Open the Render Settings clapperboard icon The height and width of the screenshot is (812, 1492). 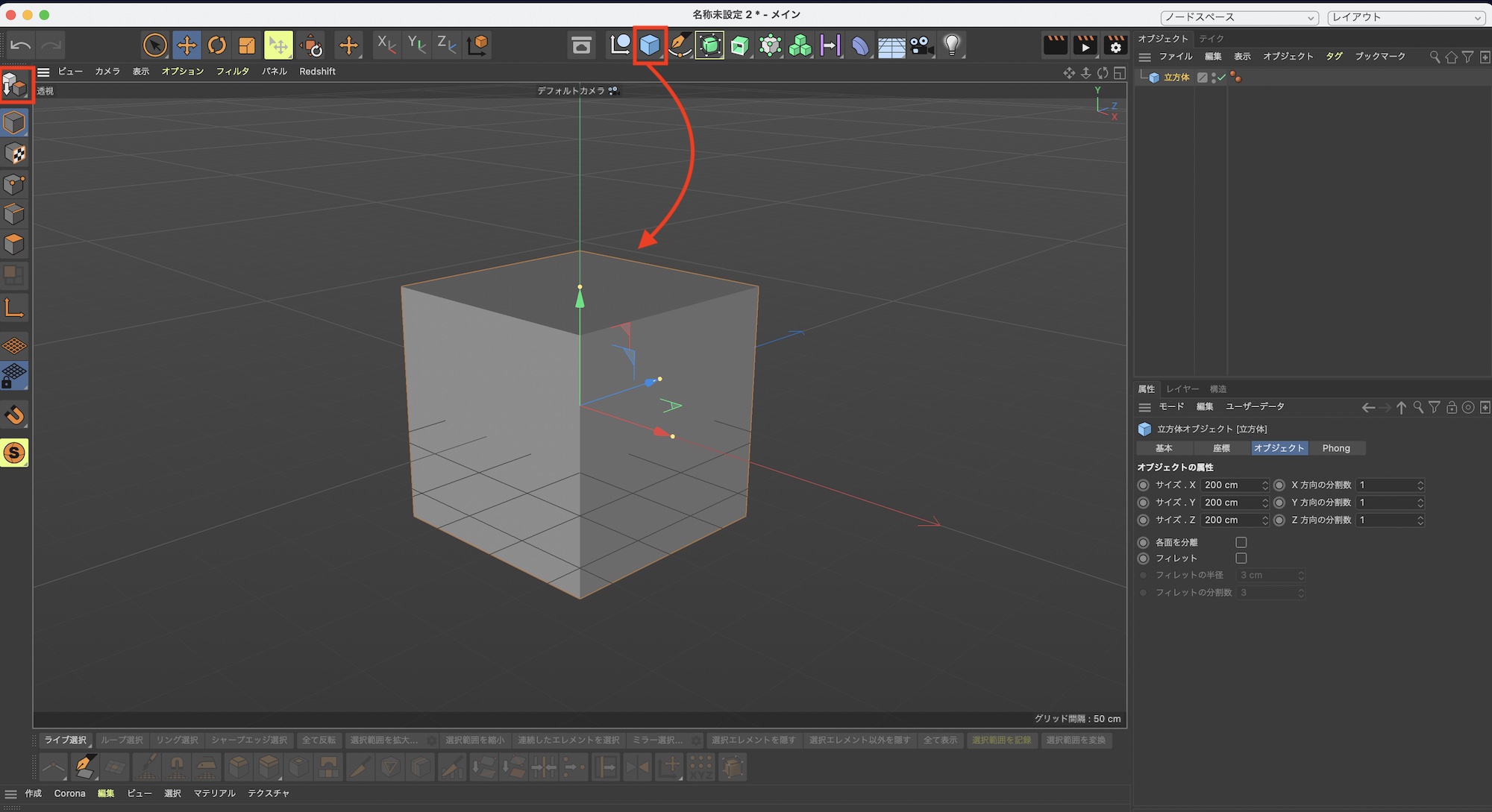(x=1115, y=45)
